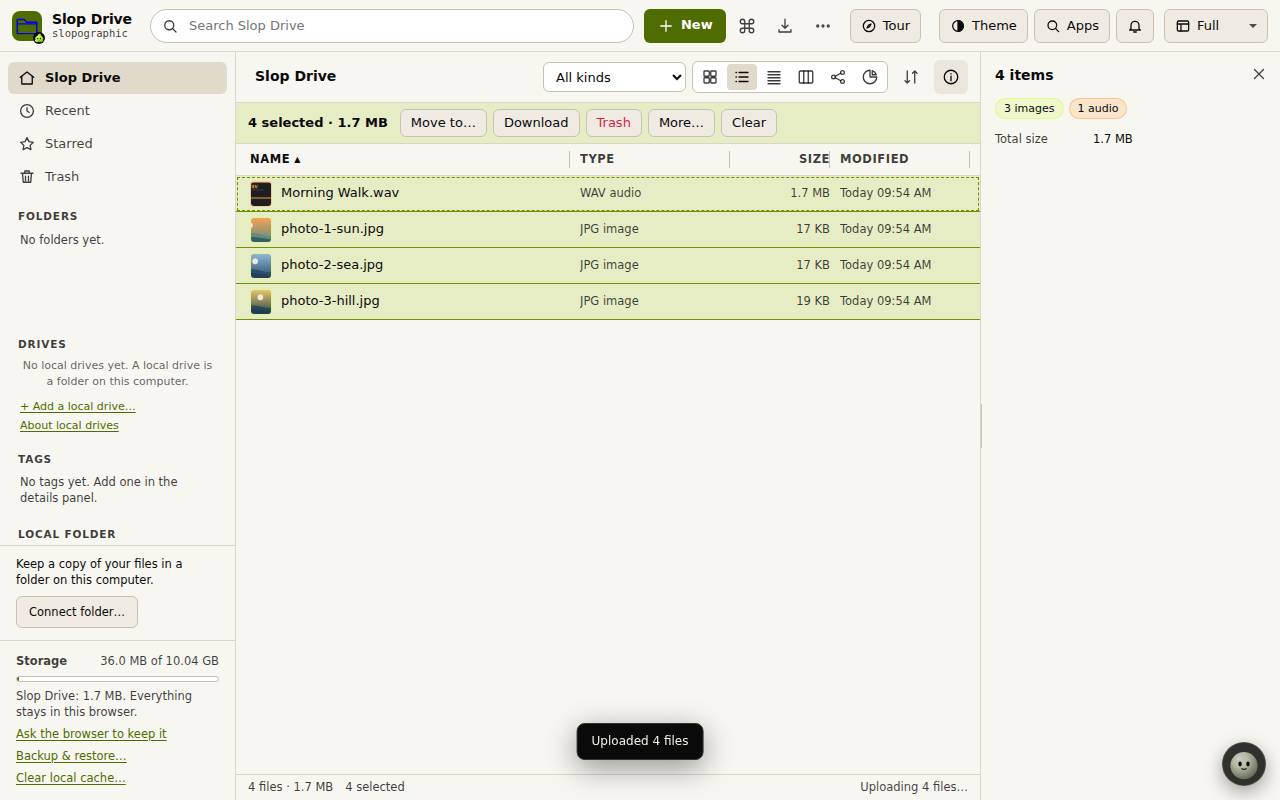The width and height of the screenshot is (1280, 800).
Task: Clear the current selection
Action: 749,123
